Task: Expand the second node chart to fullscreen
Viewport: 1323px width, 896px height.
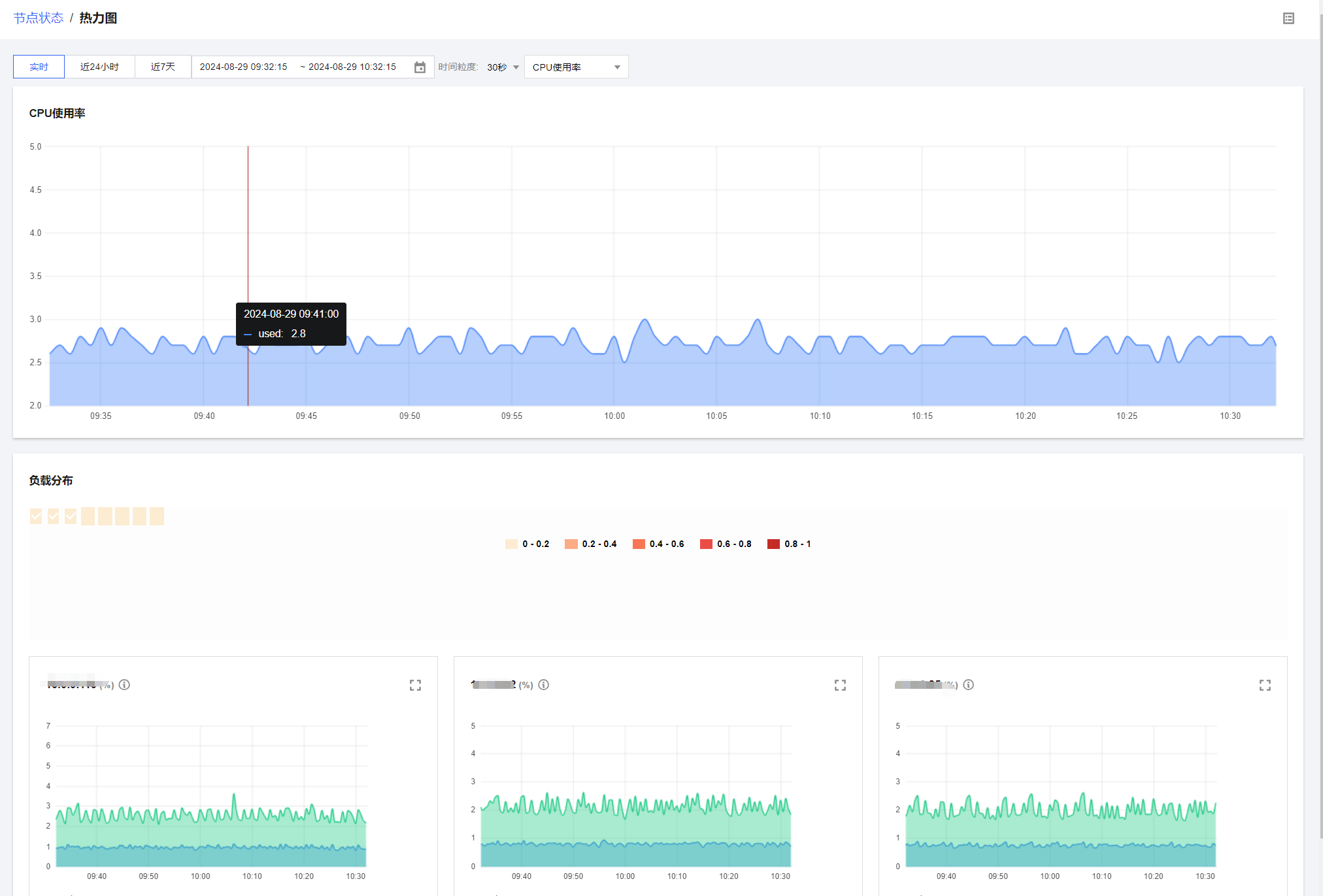Action: point(840,685)
